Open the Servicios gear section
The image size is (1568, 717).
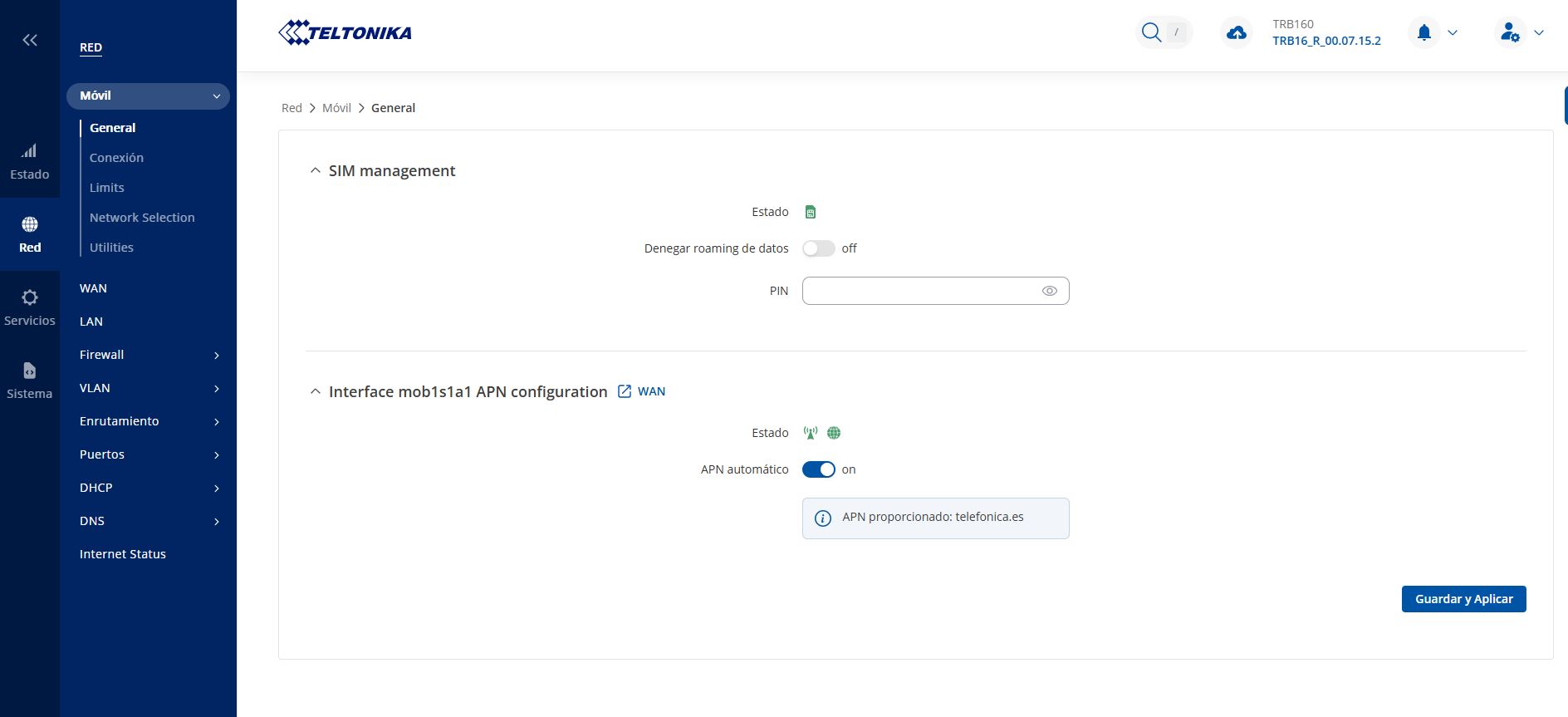tap(30, 307)
